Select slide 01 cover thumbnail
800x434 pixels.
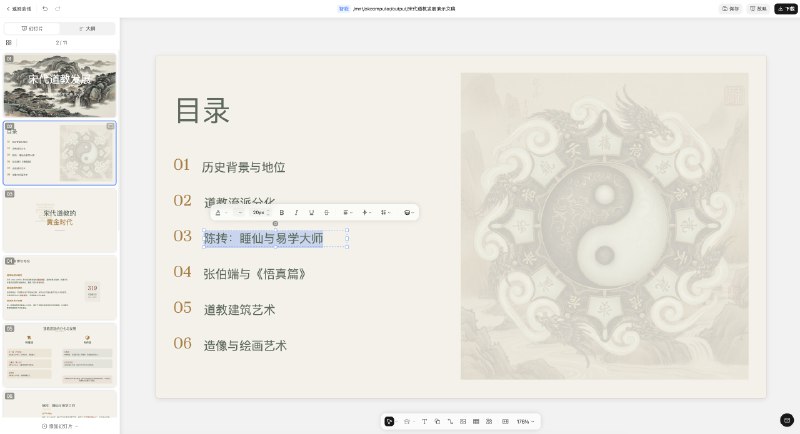point(60,85)
